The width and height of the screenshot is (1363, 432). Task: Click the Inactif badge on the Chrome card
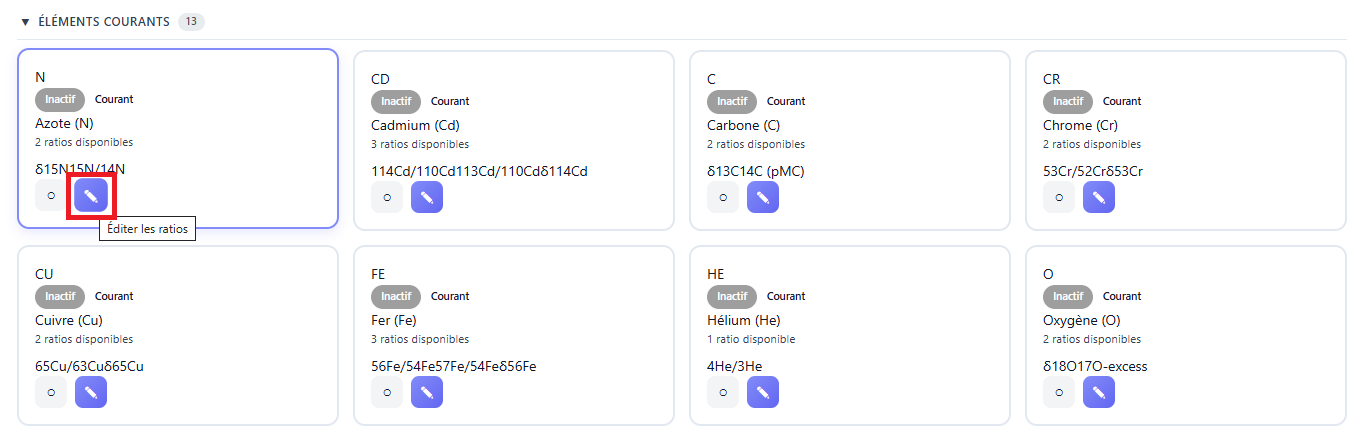tap(1068, 101)
